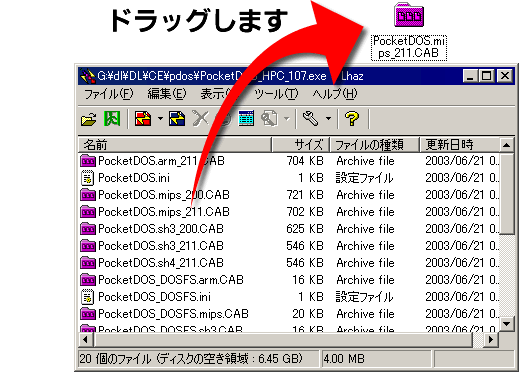This screenshot has width=519, height=372.
Task: Click the grayed-out delete X toolbar icon
Action: tap(201, 119)
